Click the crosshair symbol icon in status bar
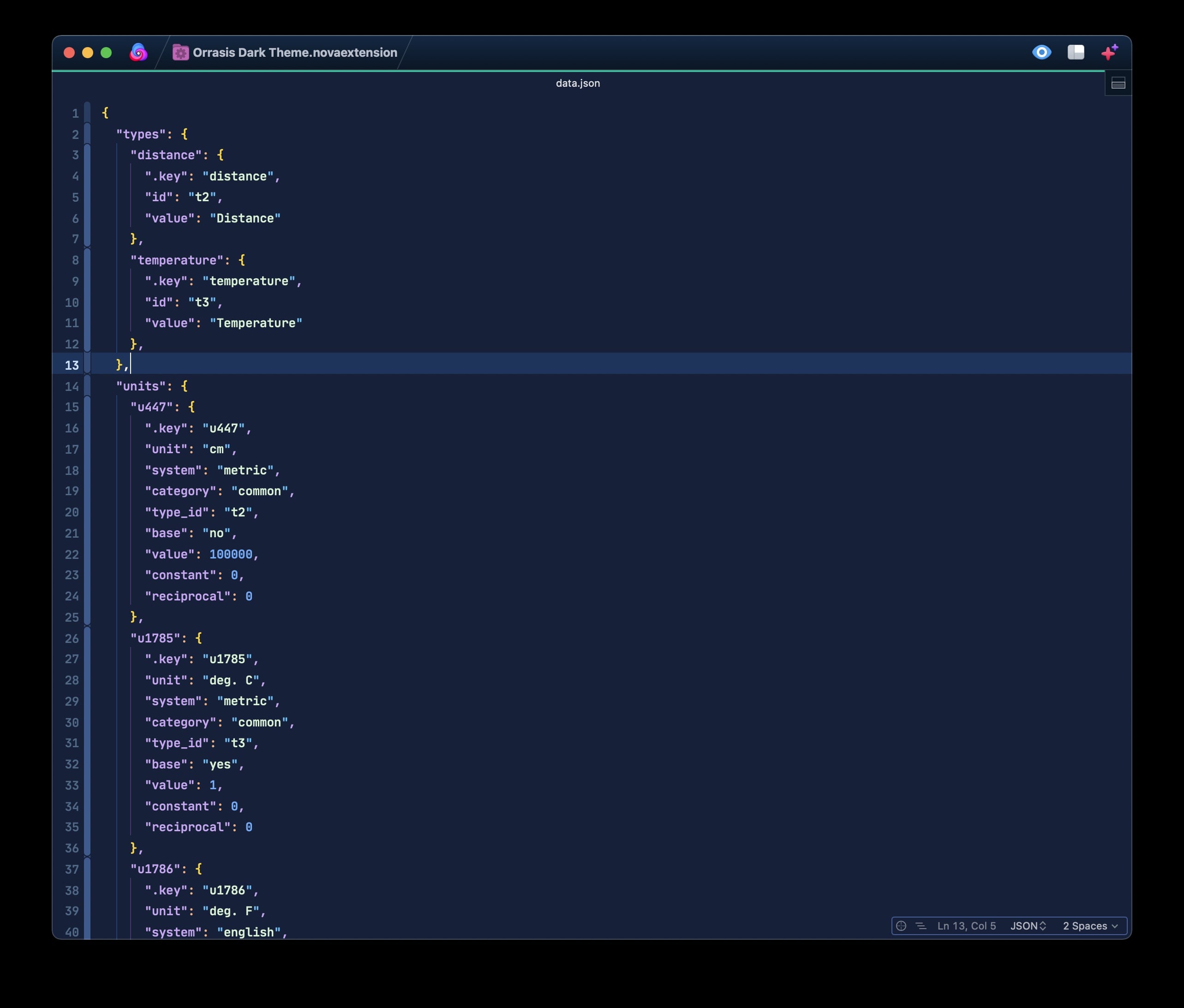This screenshot has height=1008, width=1184. tap(901, 926)
